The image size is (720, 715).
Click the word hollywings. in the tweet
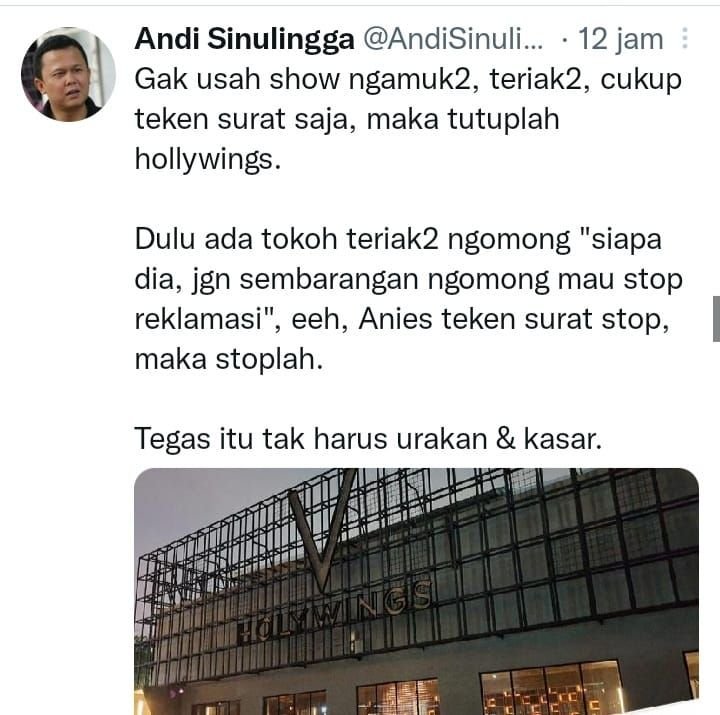[208, 159]
